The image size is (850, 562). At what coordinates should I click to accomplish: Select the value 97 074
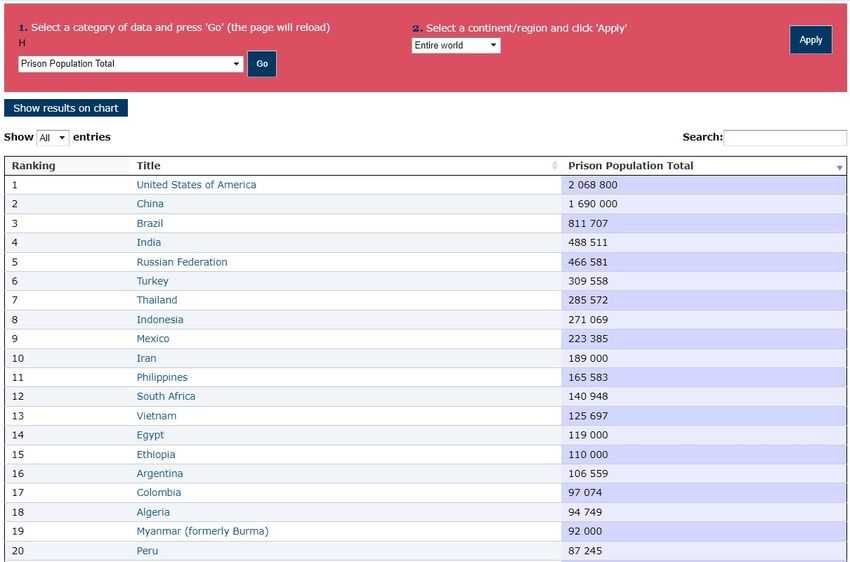pos(585,492)
